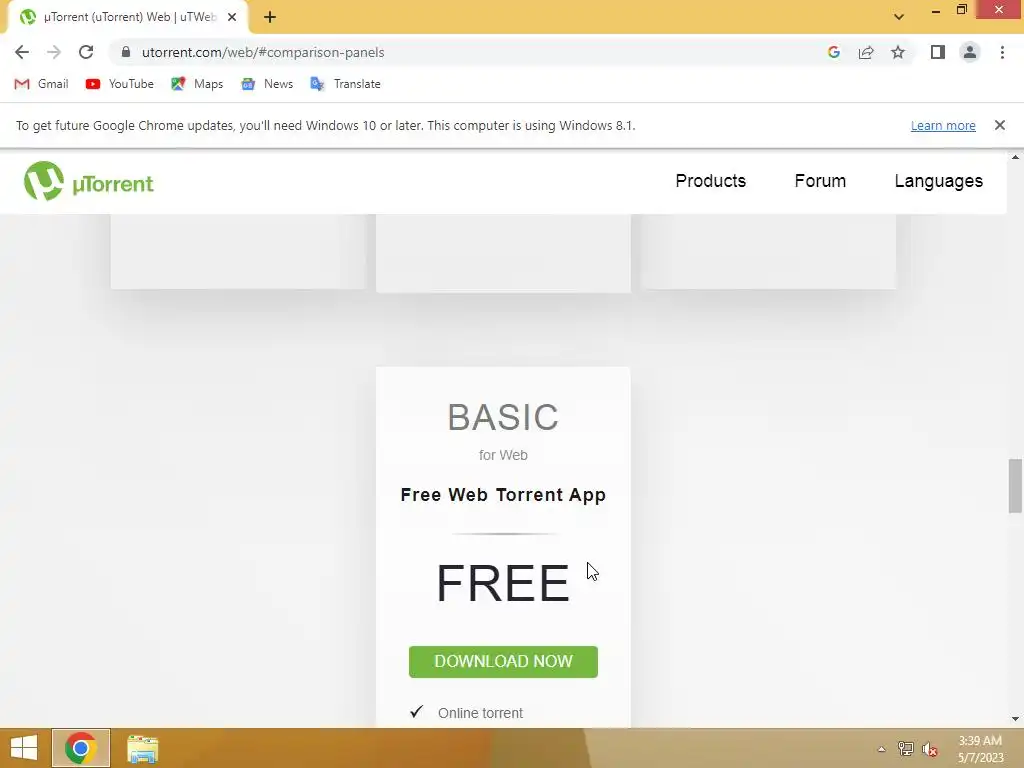Open Gmail bookmark
This screenshot has width=1024, height=768.
[41, 84]
